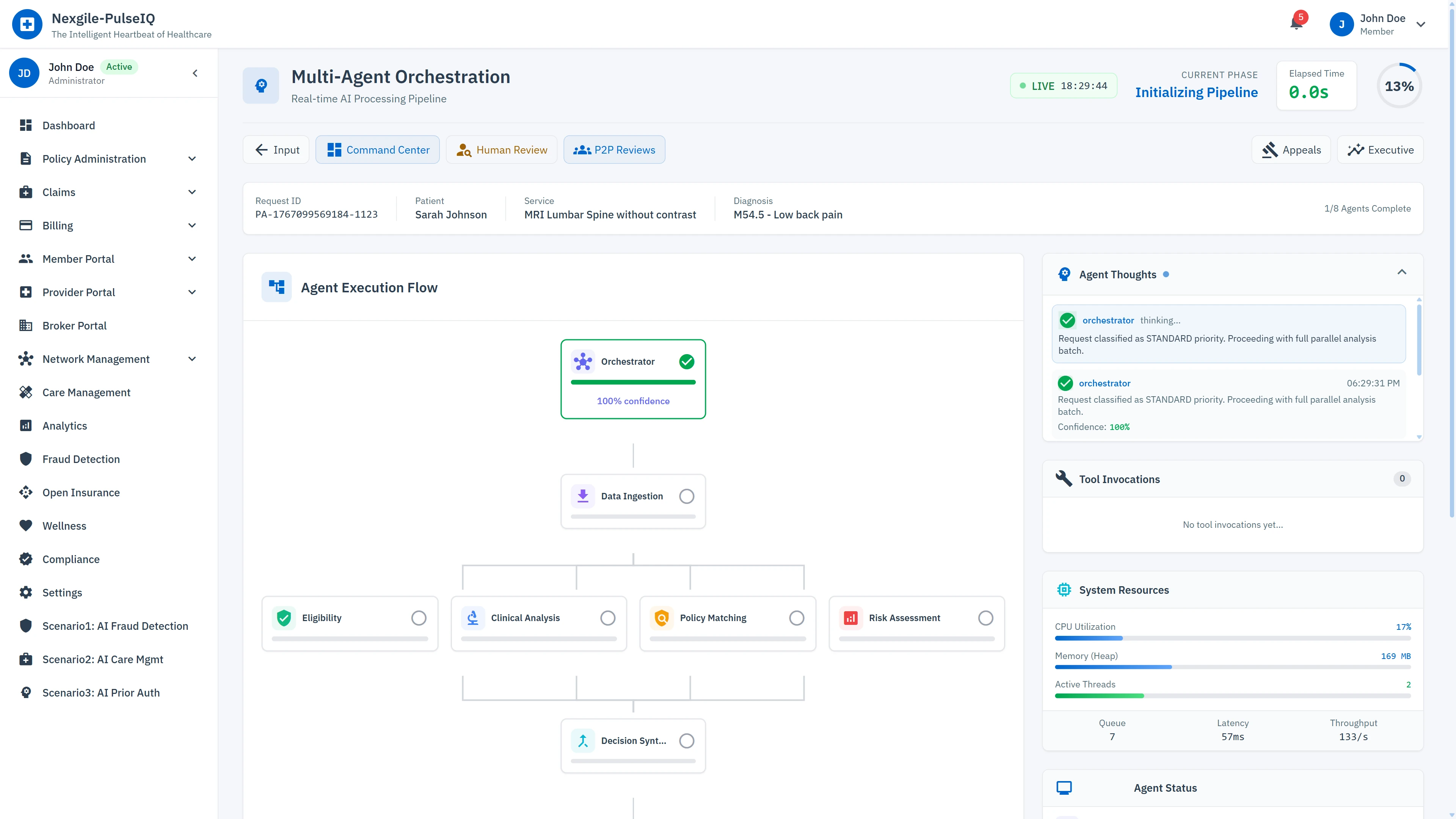Open the notifications bell with 5 alerts
Screen dimensions: 1456x819
(x=1296, y=24)
